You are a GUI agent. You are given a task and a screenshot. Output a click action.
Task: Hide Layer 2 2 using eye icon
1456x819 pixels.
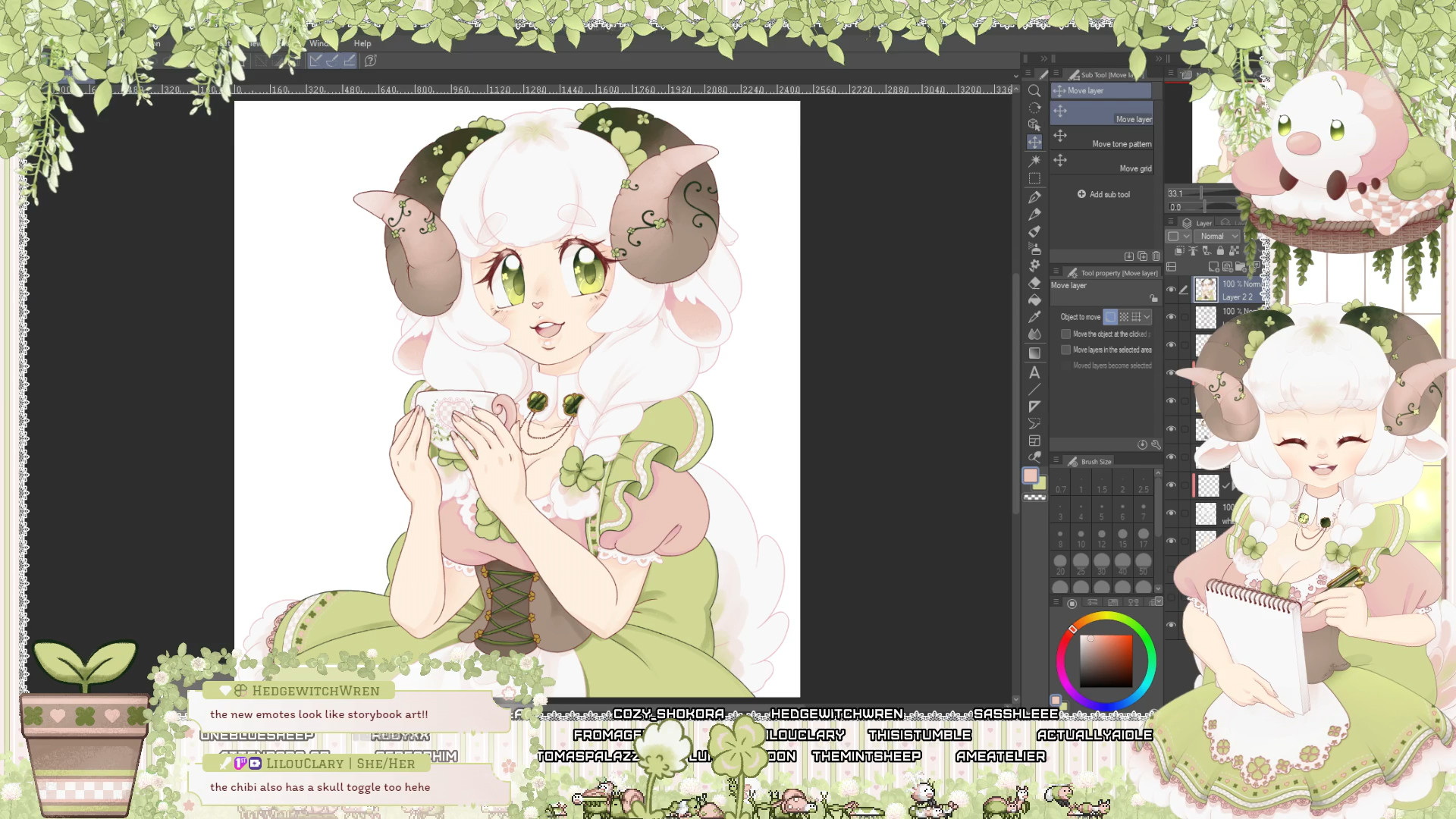point(1171,290)
